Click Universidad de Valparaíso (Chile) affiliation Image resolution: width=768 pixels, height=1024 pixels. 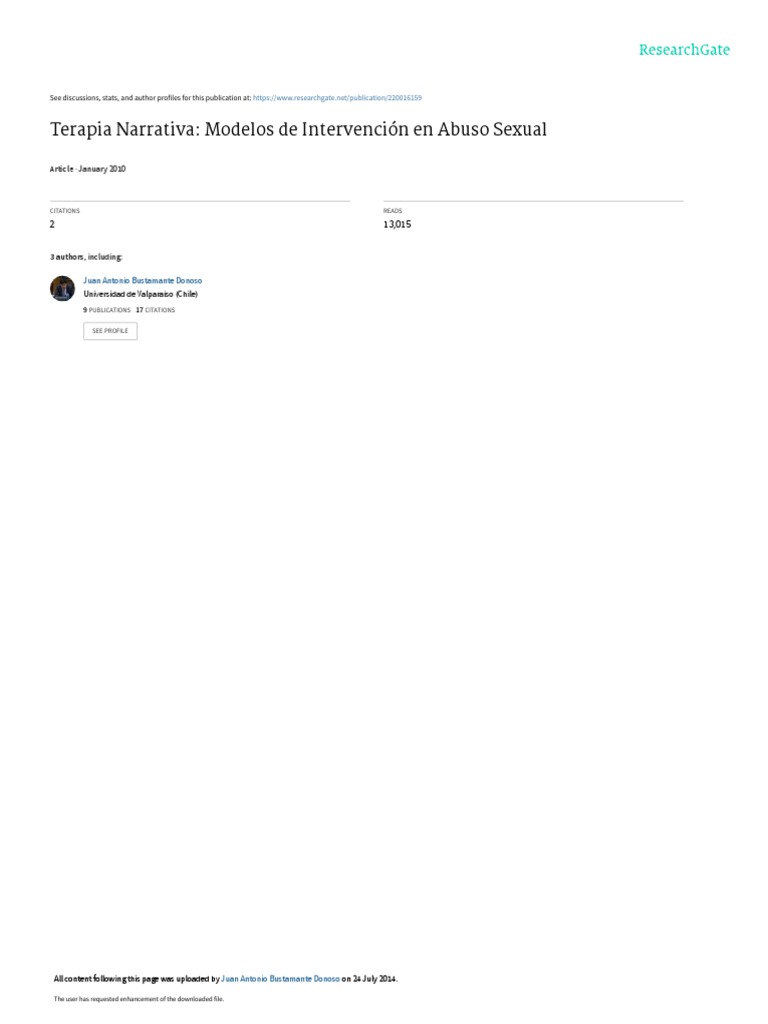[x=140, y=294]
